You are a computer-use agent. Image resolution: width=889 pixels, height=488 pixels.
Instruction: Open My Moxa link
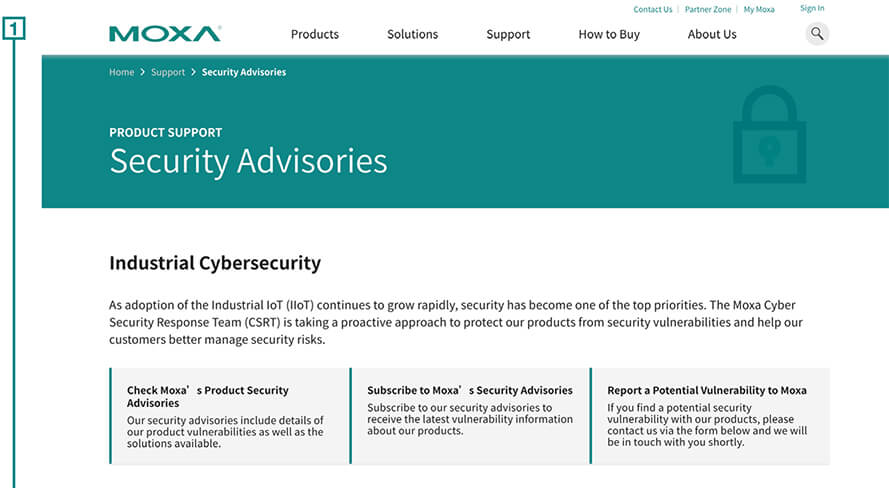pos(758,10)
